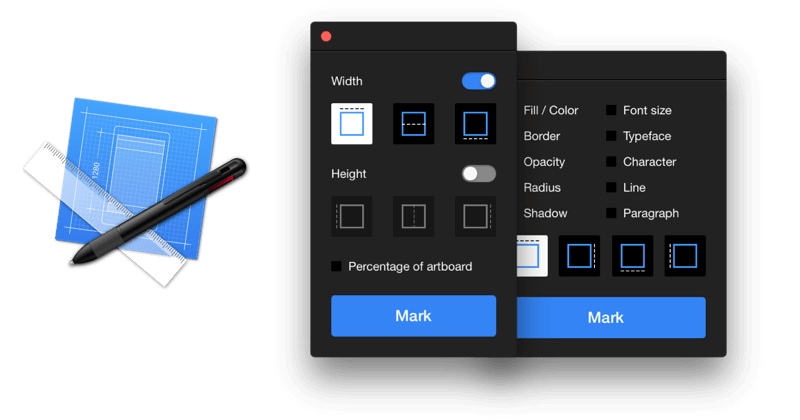Click the Height label text
The width and height of the screenshot is (800, 420).
pos(348,174)
